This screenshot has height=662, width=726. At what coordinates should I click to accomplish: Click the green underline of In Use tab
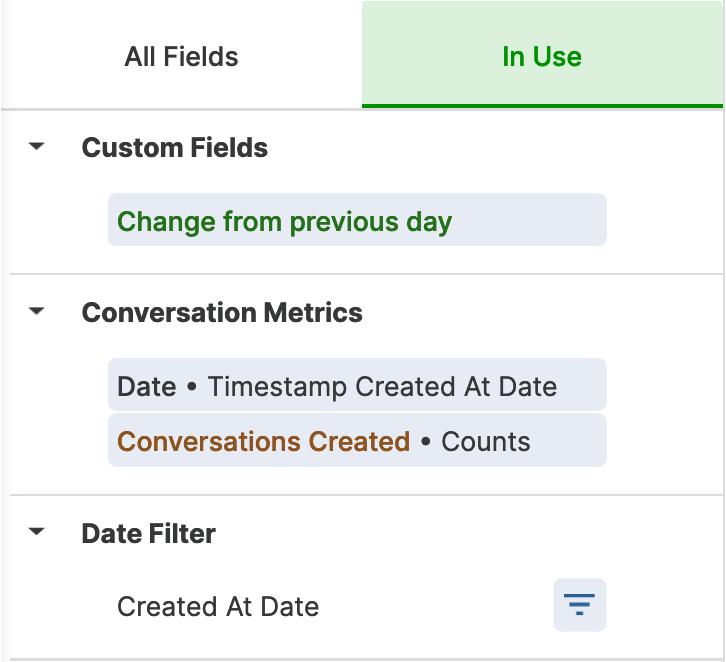[x=542, y=106]
